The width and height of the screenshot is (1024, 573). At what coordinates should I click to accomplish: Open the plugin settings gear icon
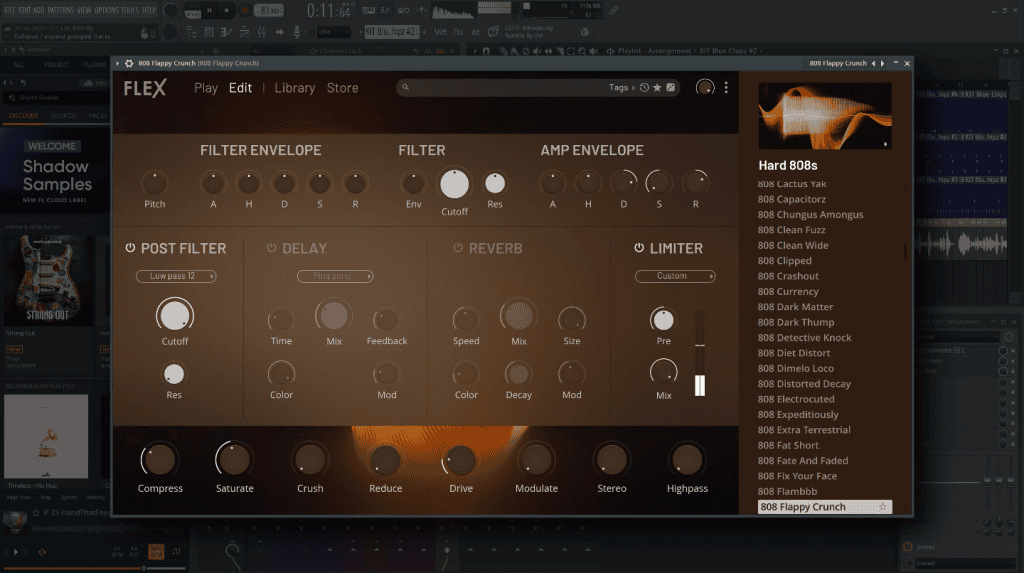[x=129, y=63]
